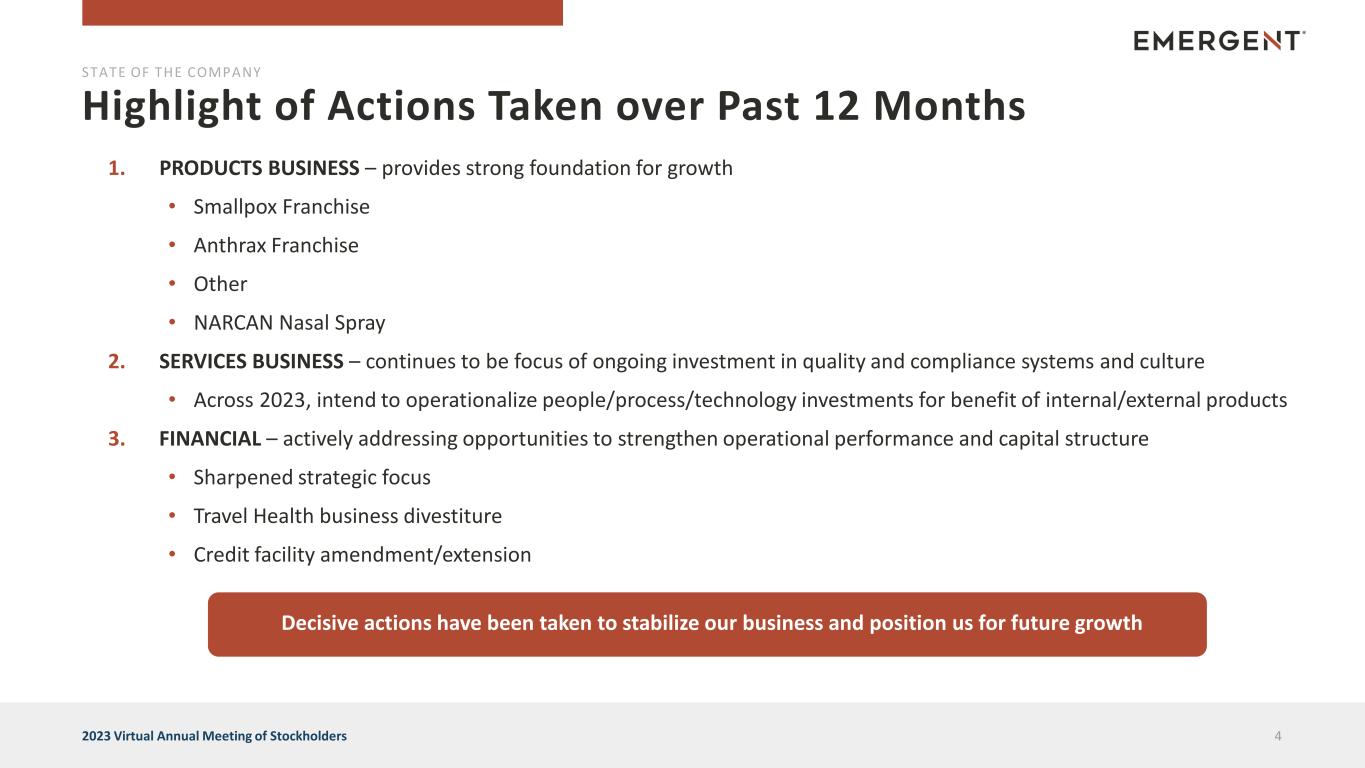Click the 'Across 2023' operationalize bullet

coord(739,400)
